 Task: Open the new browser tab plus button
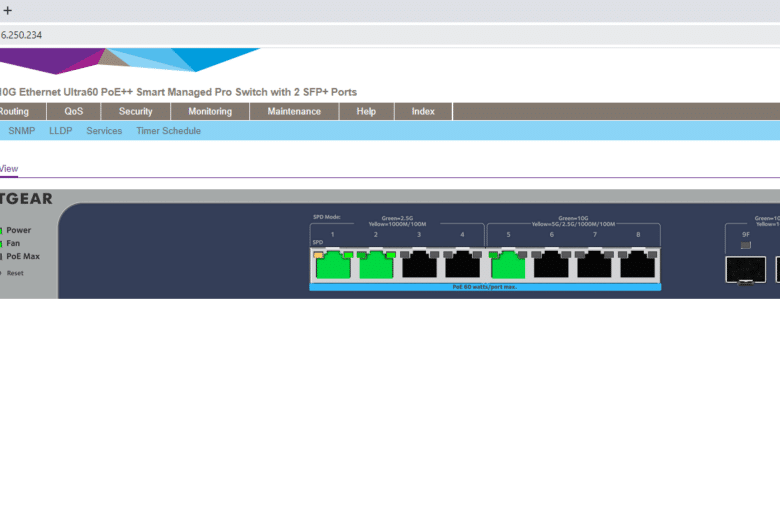[x=7, y=10]
